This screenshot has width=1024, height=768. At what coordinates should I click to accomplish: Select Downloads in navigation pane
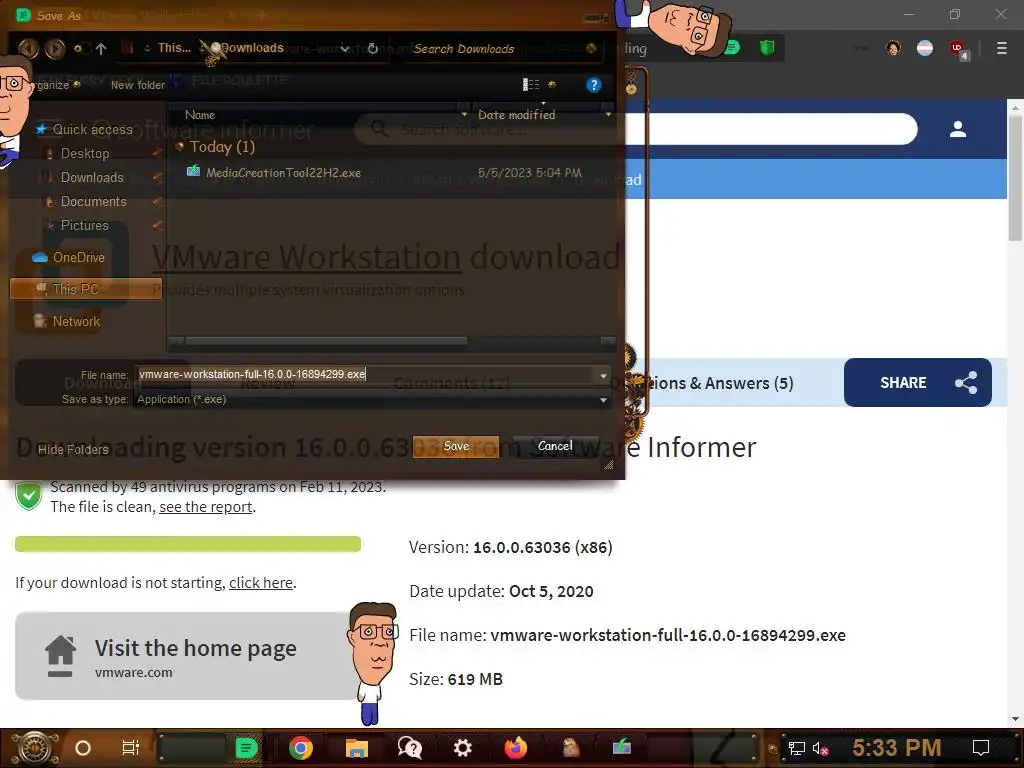(x=91, y=178)
